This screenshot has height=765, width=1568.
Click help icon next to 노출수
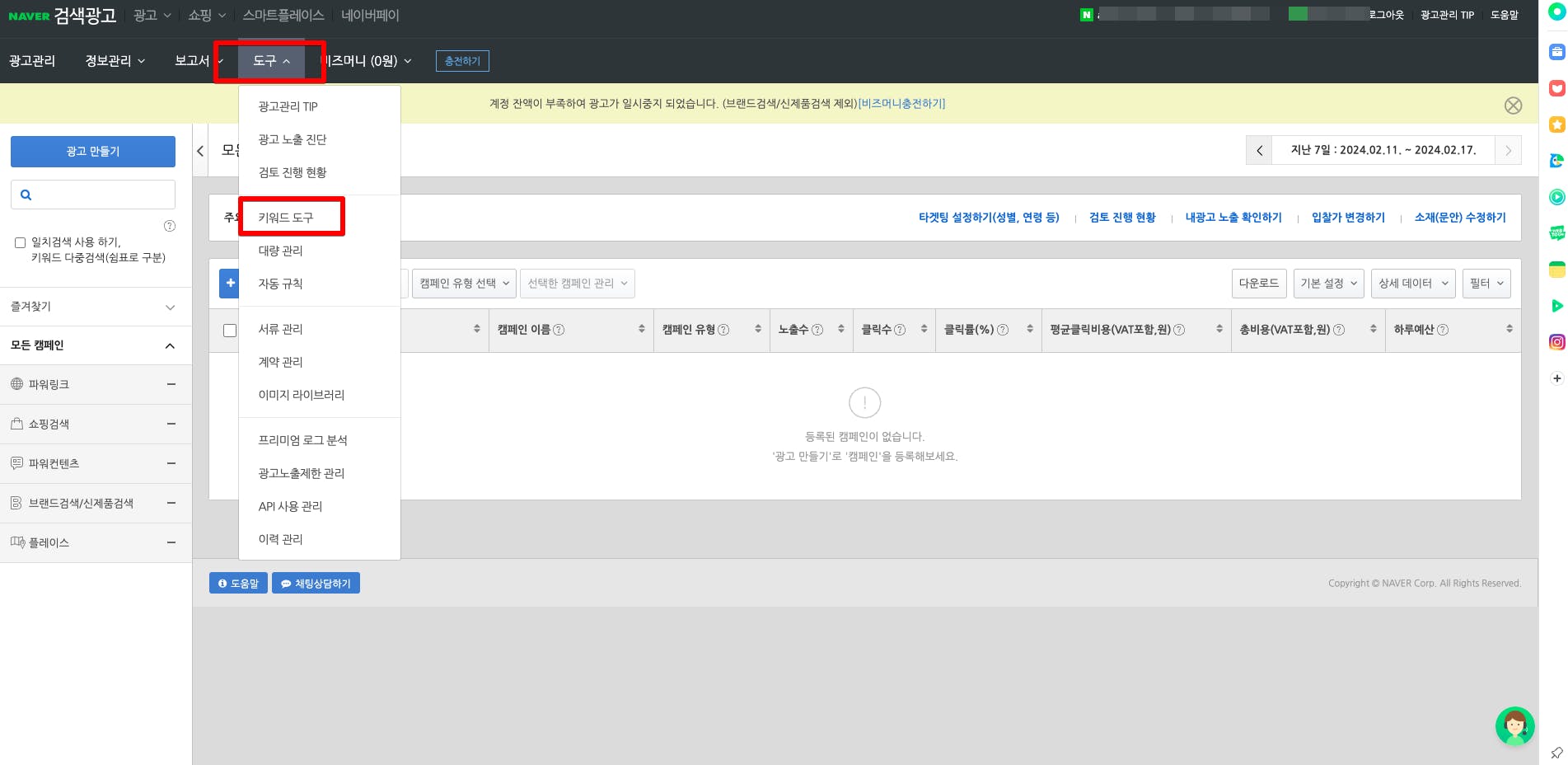click(x=817, y=330)
